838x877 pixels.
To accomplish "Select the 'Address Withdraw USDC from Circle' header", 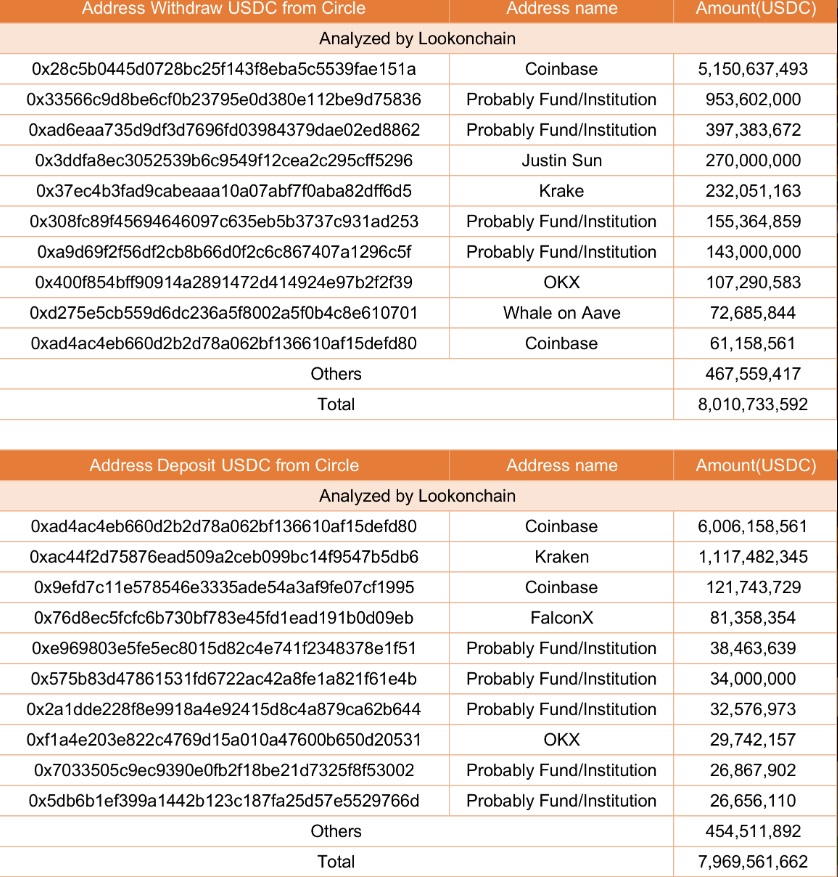I will (x=224, y=8).
